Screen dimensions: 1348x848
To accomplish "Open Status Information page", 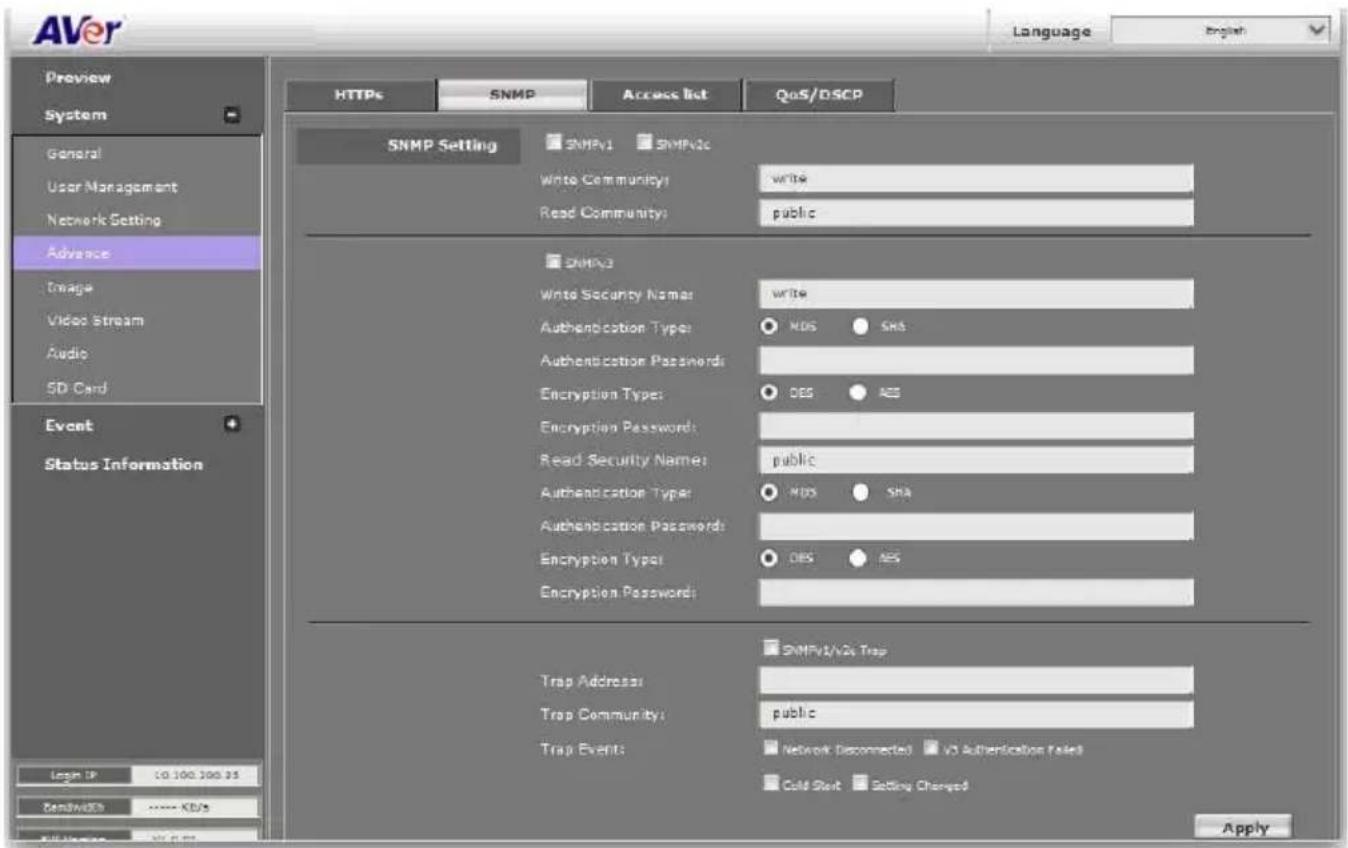I will pyautogui.click(x=124, y=465).
